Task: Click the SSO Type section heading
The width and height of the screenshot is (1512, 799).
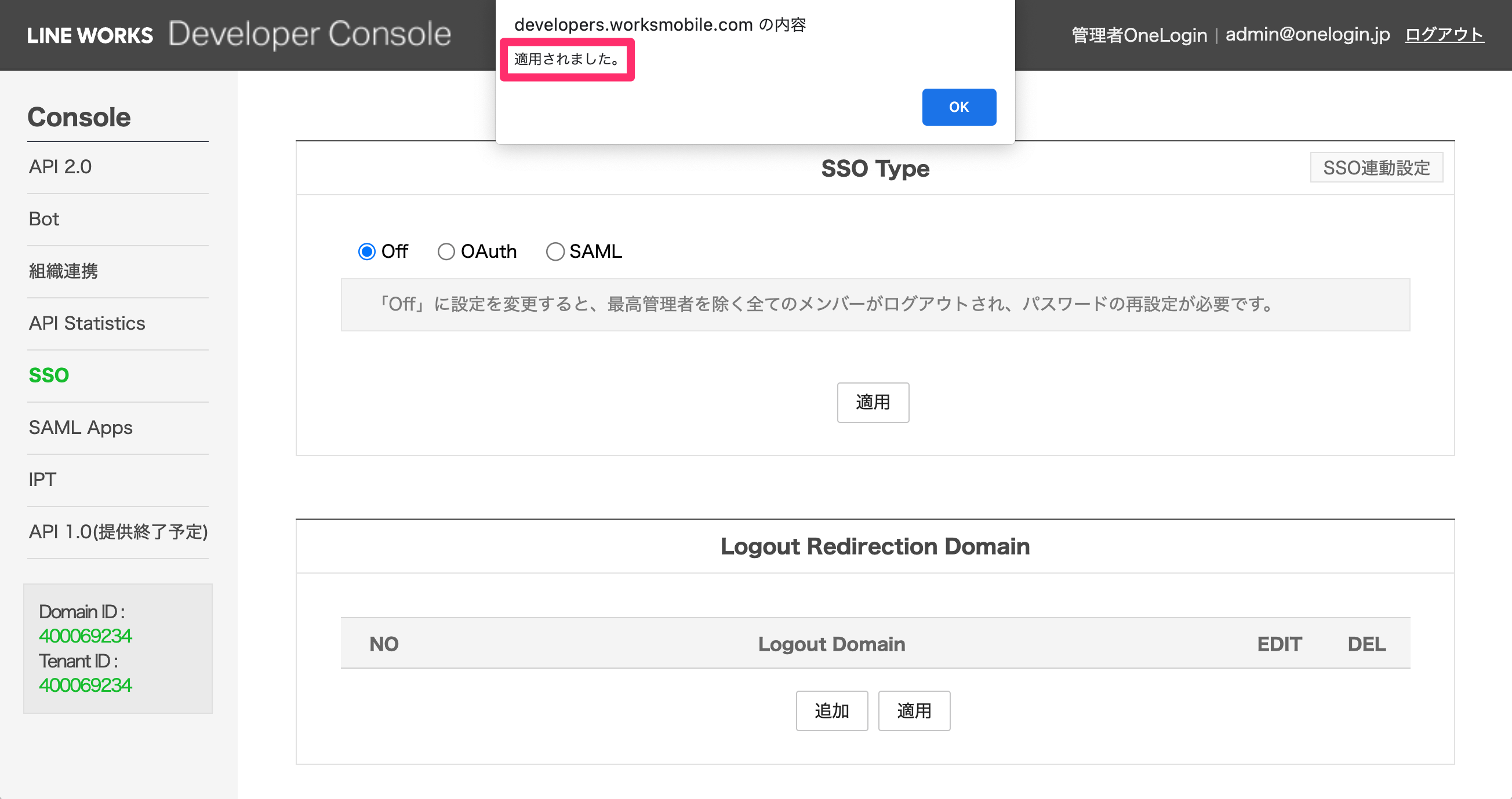Action: pyautogui.click(x=875, y=169)
